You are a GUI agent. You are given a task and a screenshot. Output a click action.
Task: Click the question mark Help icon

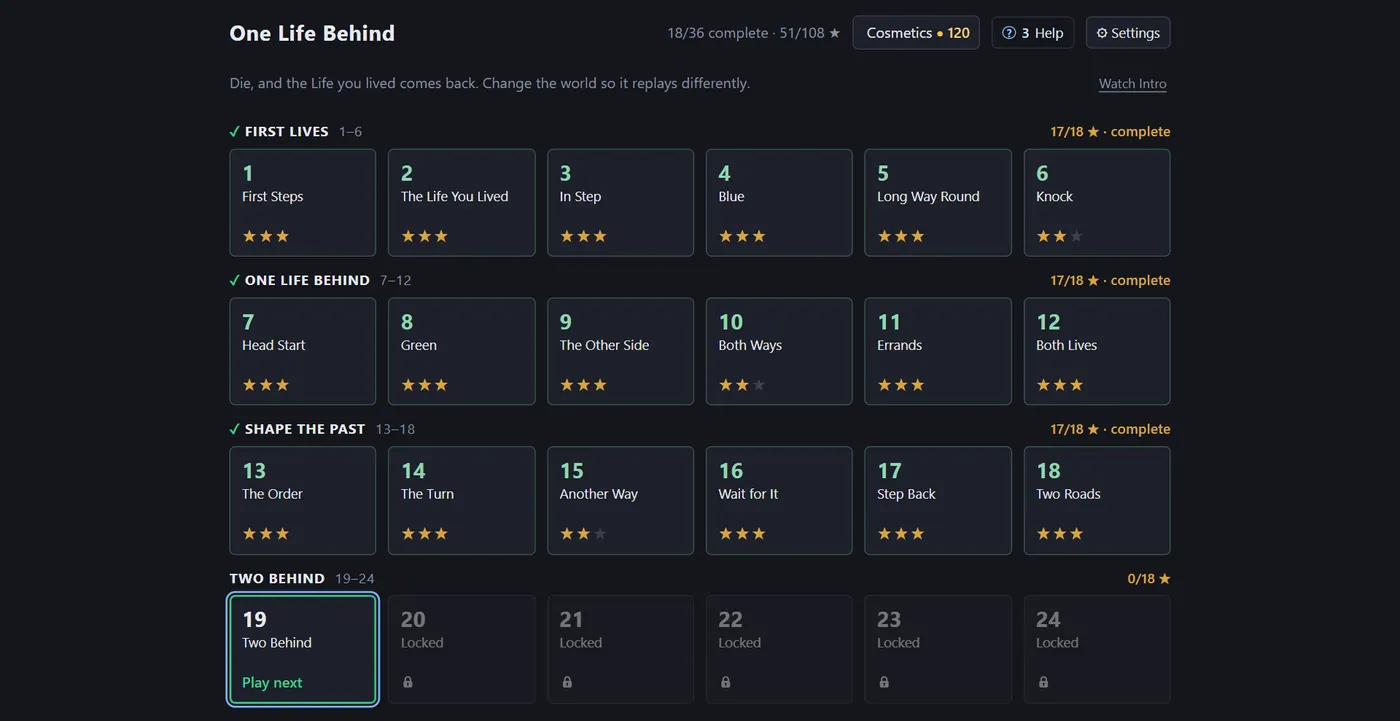click(x=1009, y=33)
